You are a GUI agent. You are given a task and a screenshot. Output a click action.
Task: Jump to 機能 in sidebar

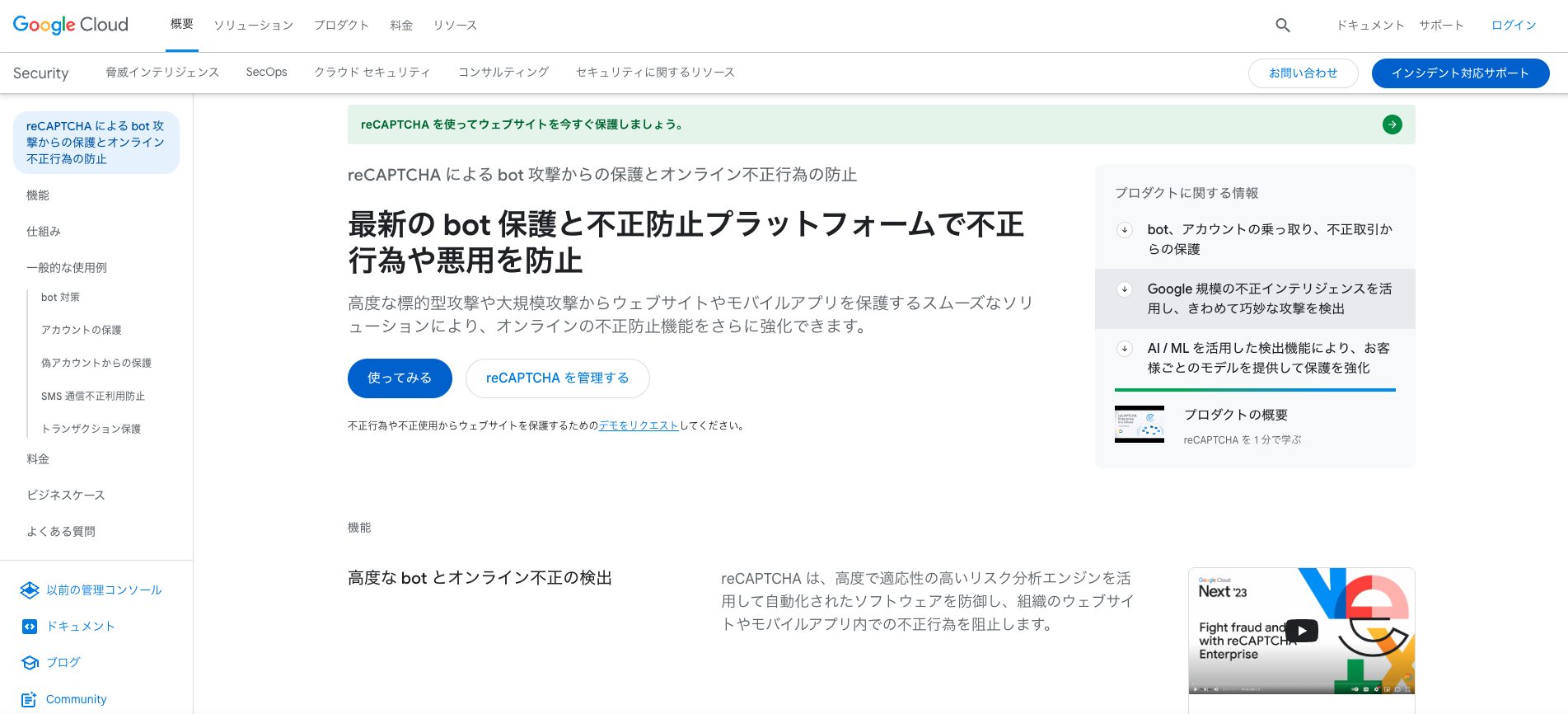pos(38,195)
